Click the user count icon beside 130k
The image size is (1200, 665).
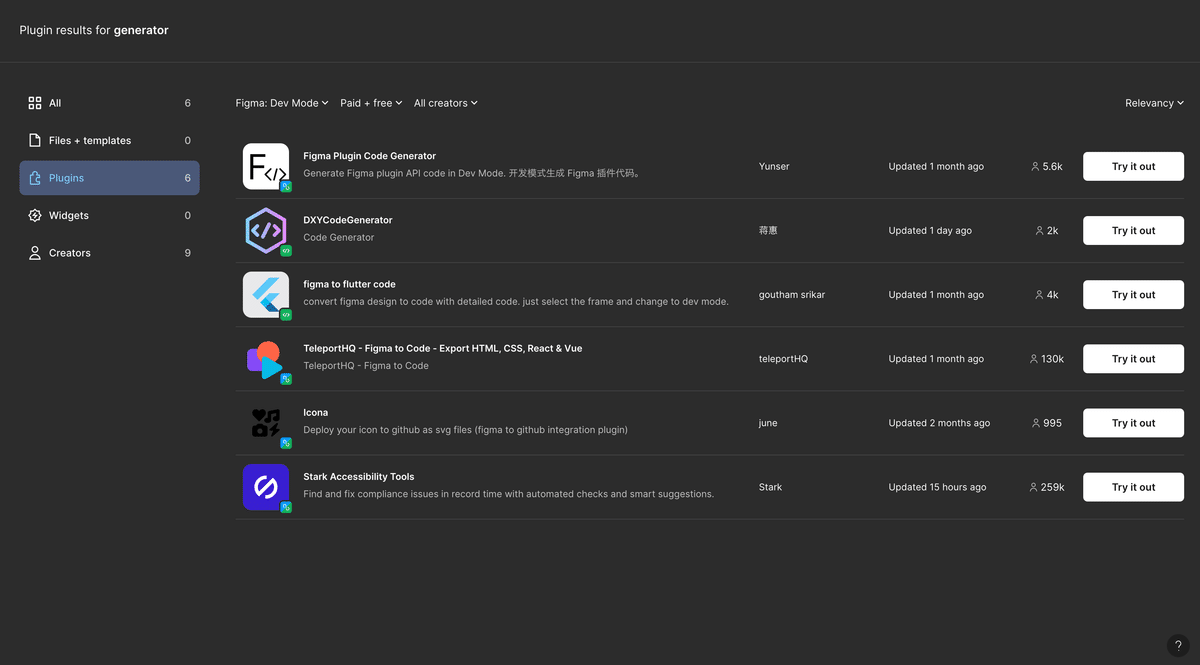click(1034, 359)
